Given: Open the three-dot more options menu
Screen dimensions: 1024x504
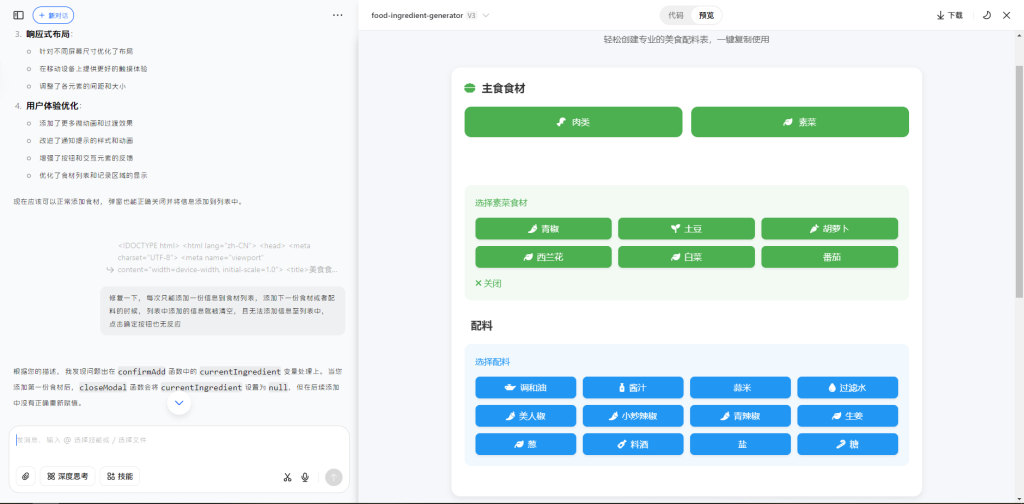Looking at the screenshot, I should pyautogui.click(x=338, y=15).
